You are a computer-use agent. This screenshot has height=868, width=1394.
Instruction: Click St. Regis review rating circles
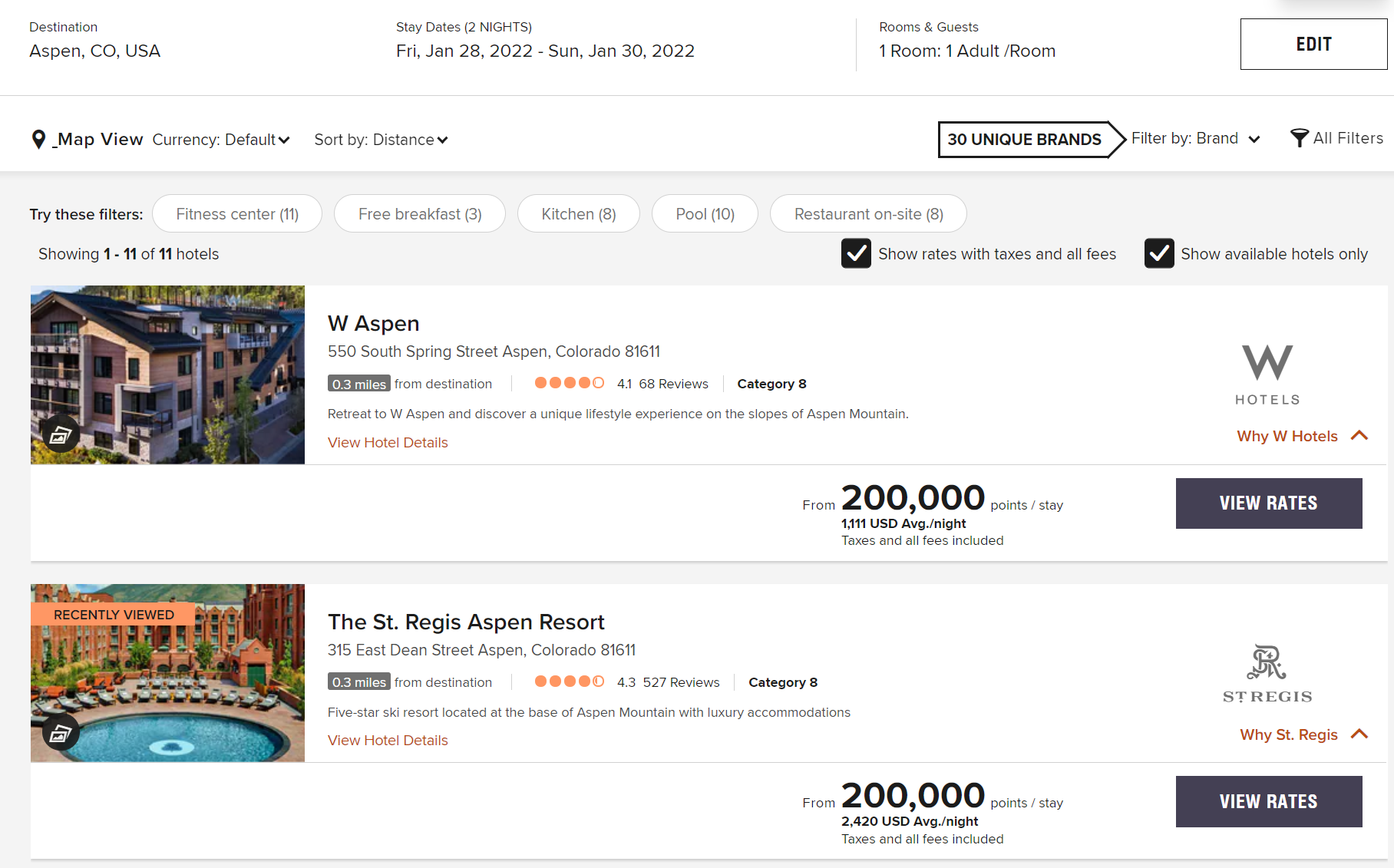pos(569,682)
